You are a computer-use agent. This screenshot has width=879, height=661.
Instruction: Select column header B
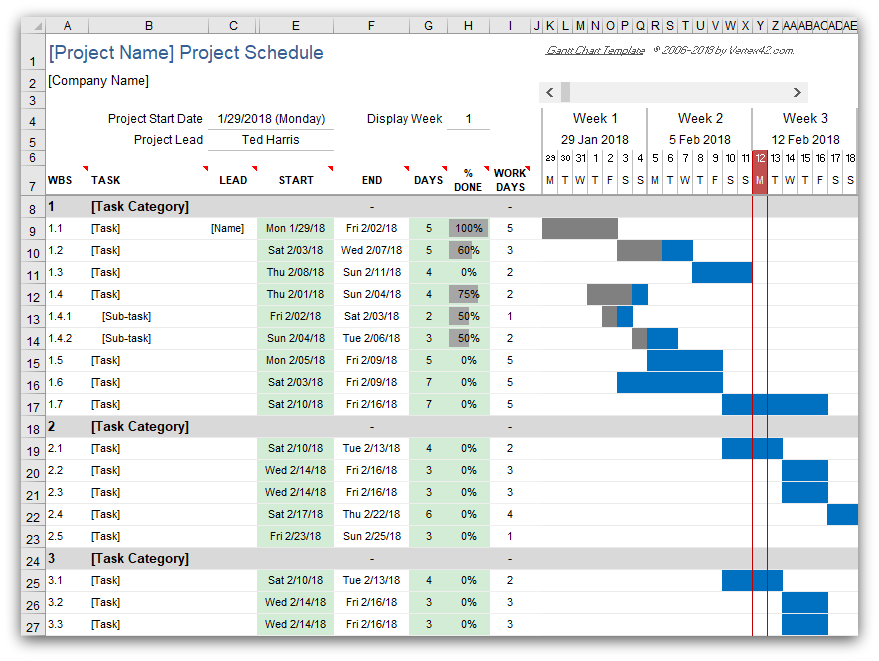tap(149, 26)
